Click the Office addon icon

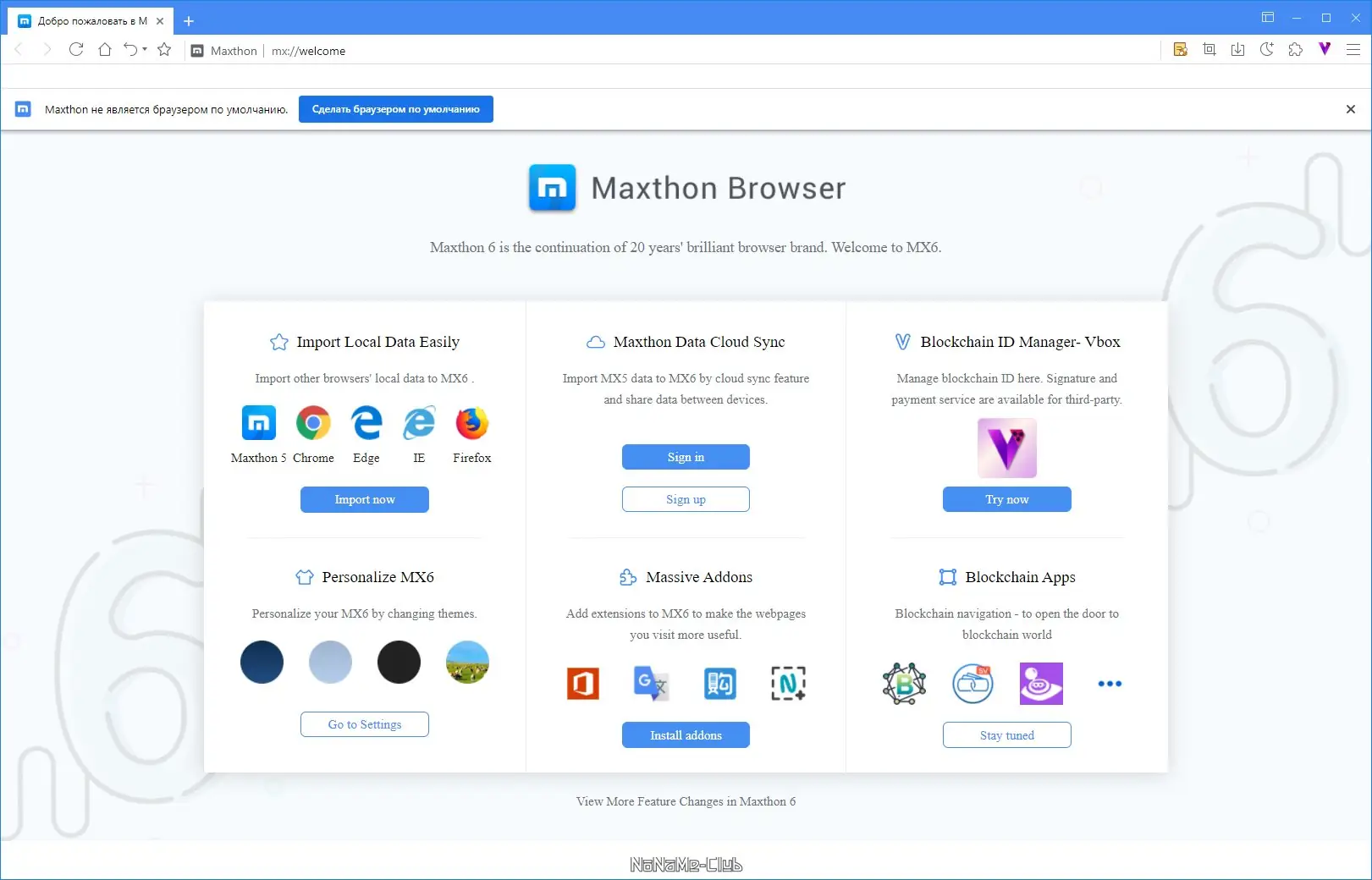click(583, 684)
